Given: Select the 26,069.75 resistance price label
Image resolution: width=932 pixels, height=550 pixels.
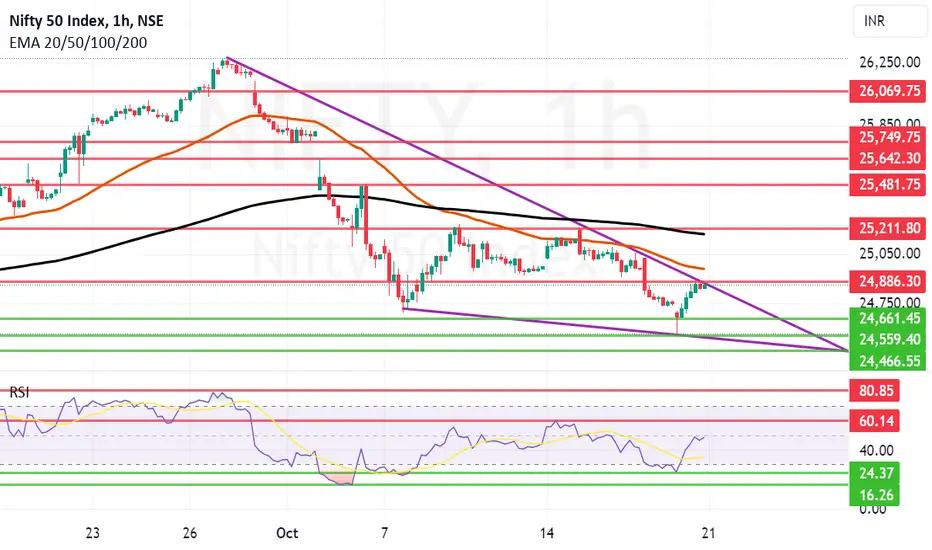Looking at the screenshot, I should [x=887, y=91].
